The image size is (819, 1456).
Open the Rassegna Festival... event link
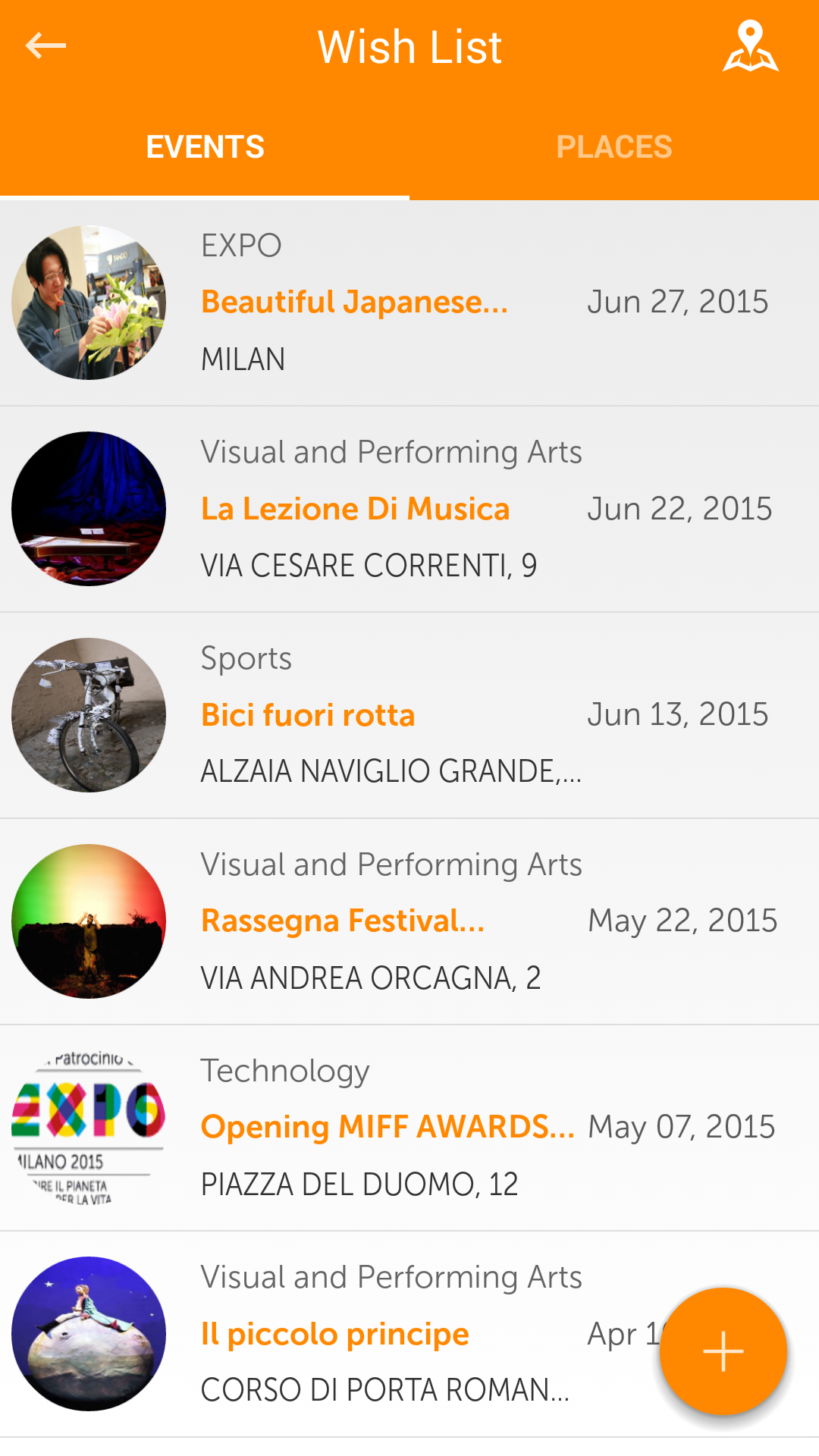point(343,921)
